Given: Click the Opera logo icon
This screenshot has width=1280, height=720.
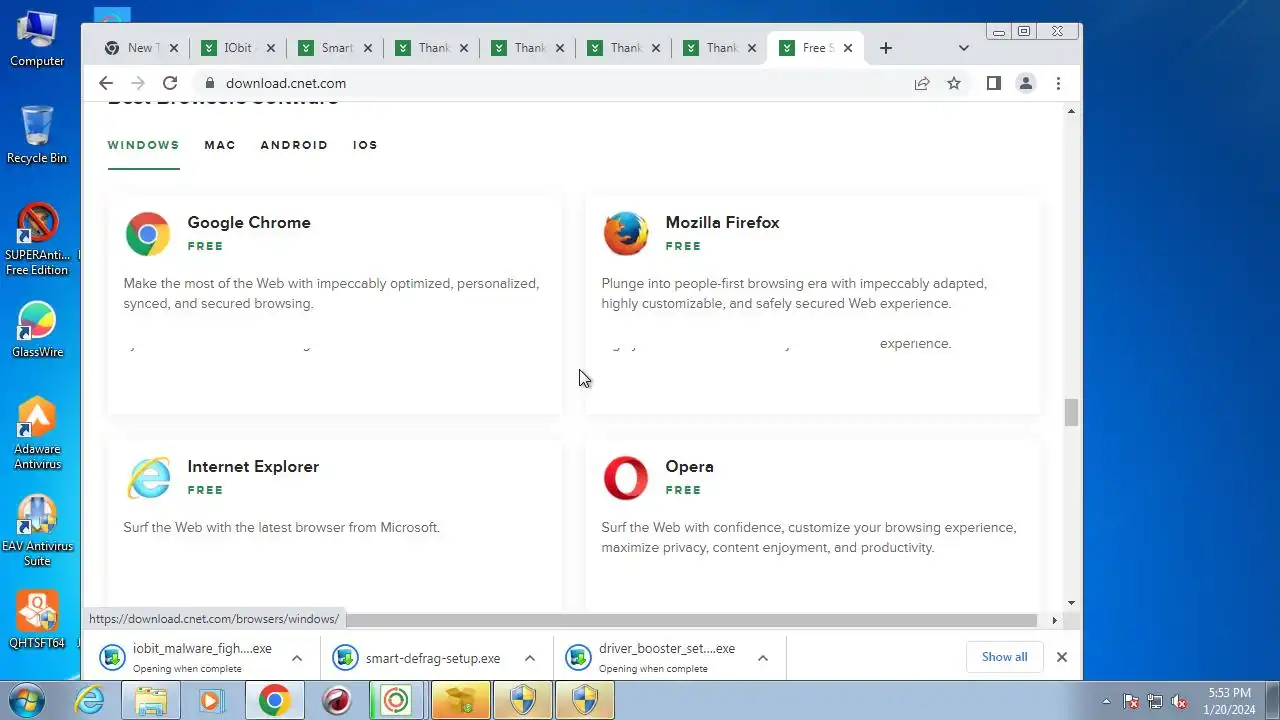Looking at the screenshot, I should [626, 478].
